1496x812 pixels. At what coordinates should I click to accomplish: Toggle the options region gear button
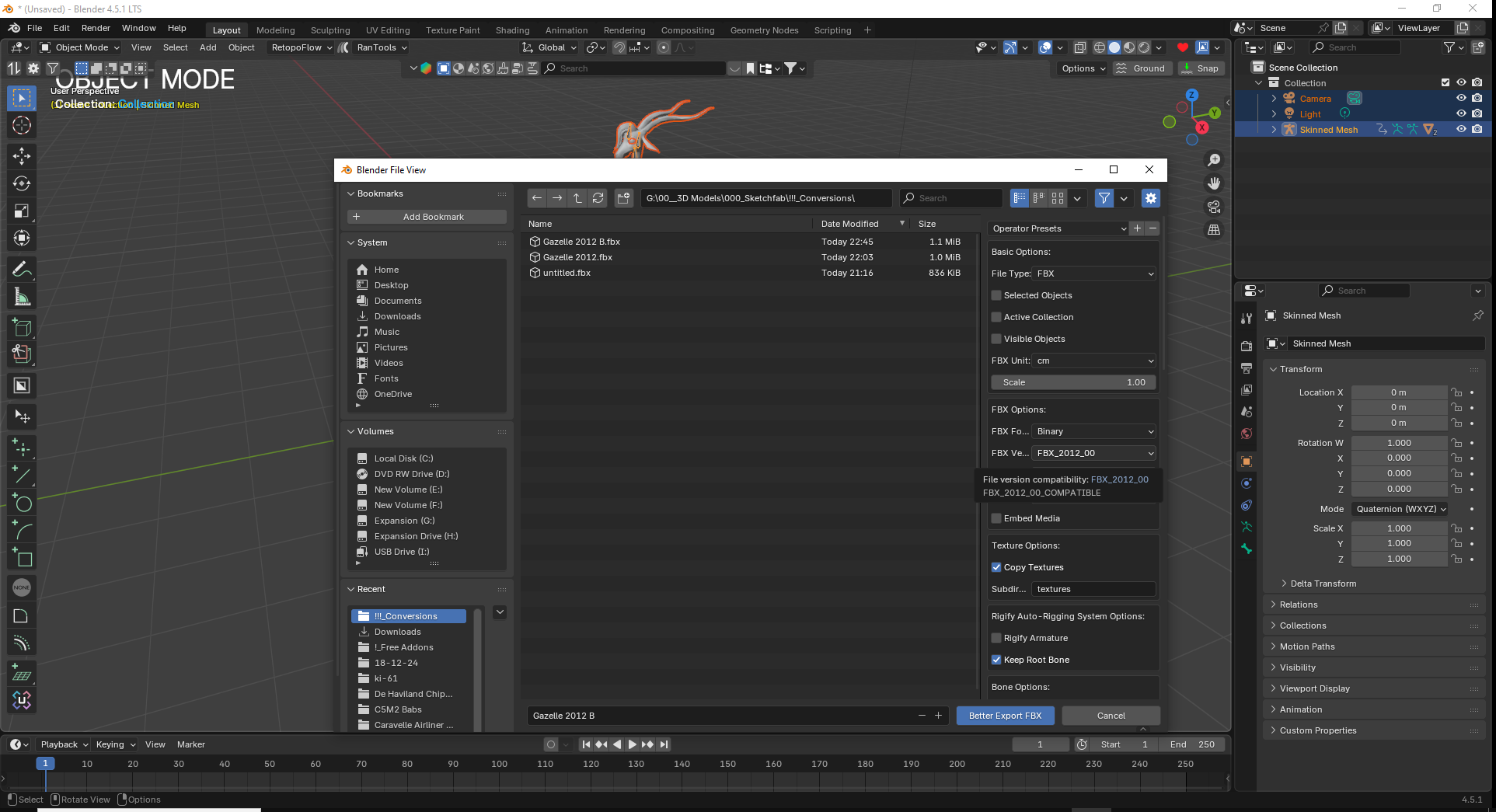1151,198
